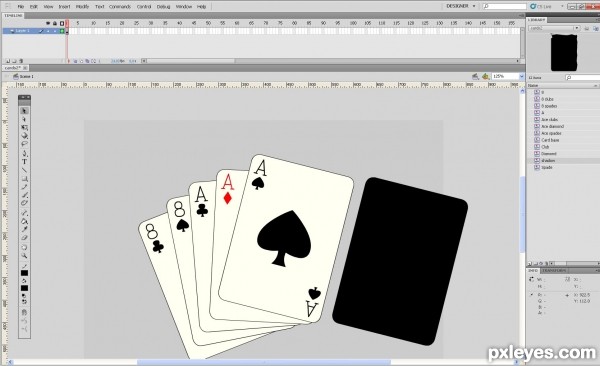Click the Swap Colors icon in toolbox
The width and height of the screenshot is (600, 366).
click(x=24, y=302)
